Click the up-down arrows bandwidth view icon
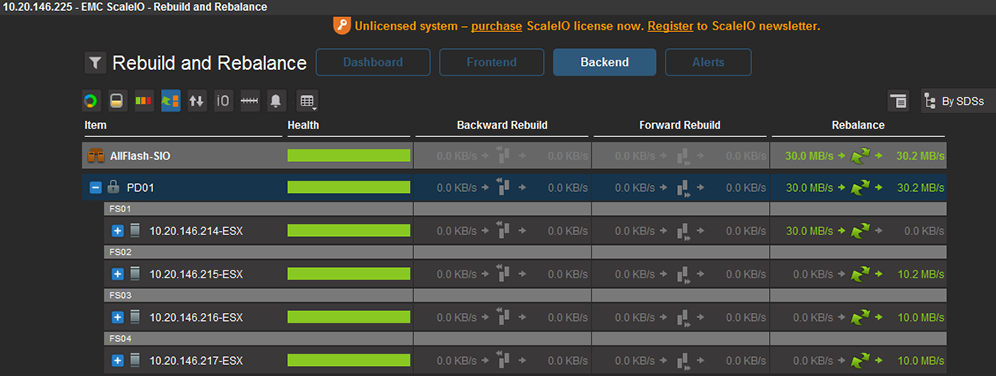 coord(197,100)
